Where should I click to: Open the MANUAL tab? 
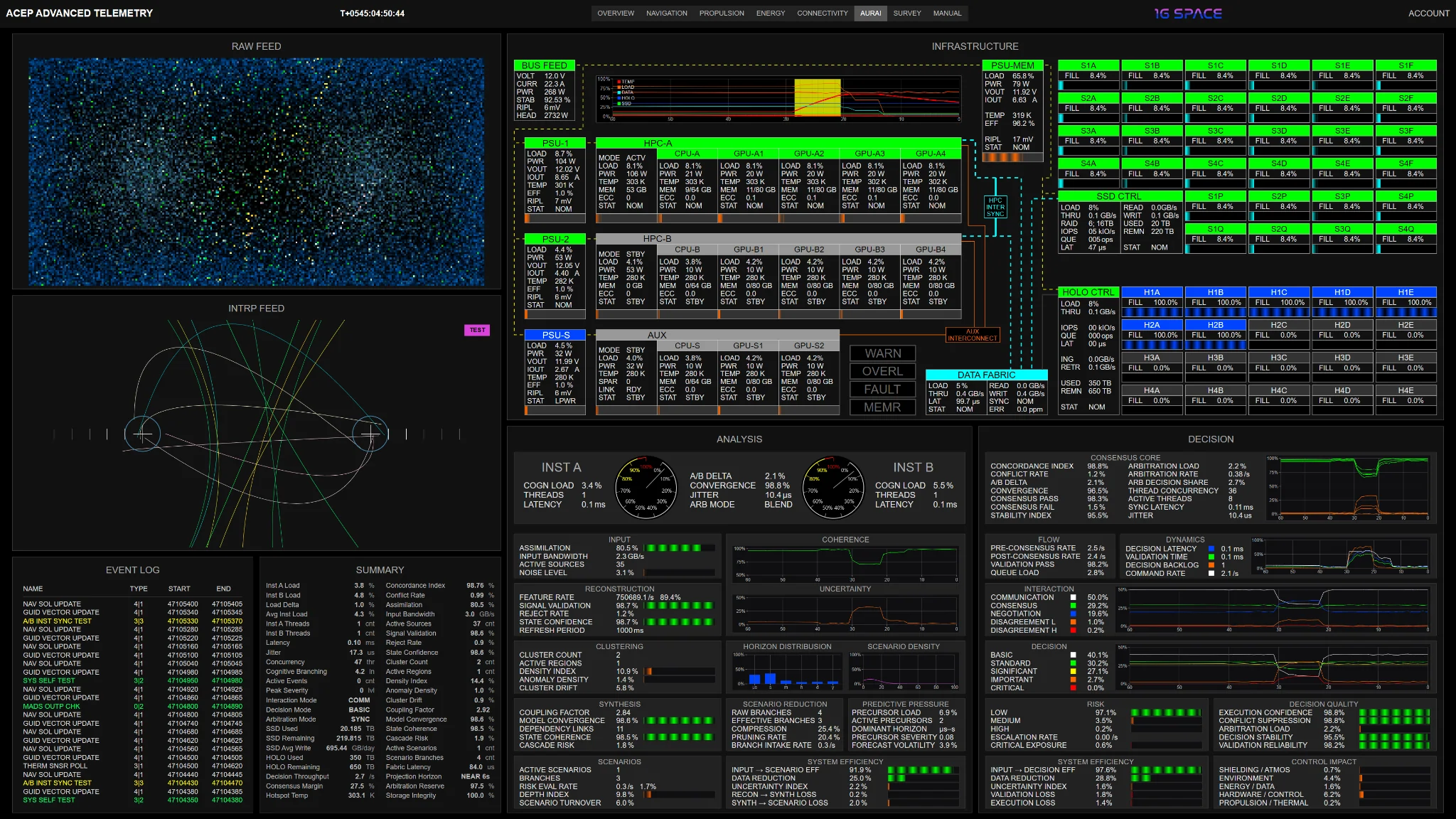tap(947, 13)
